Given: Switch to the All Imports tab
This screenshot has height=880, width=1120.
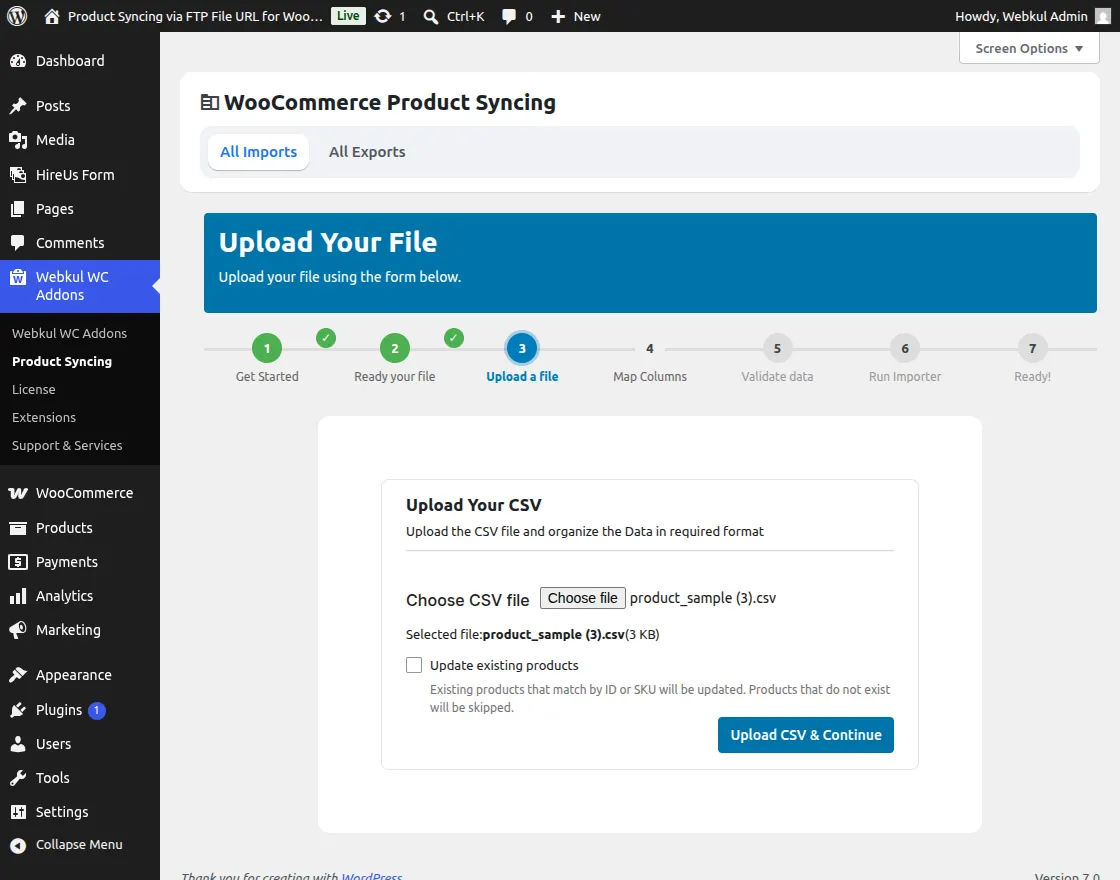Looking at the screenshot, I should tap(259, 151).
